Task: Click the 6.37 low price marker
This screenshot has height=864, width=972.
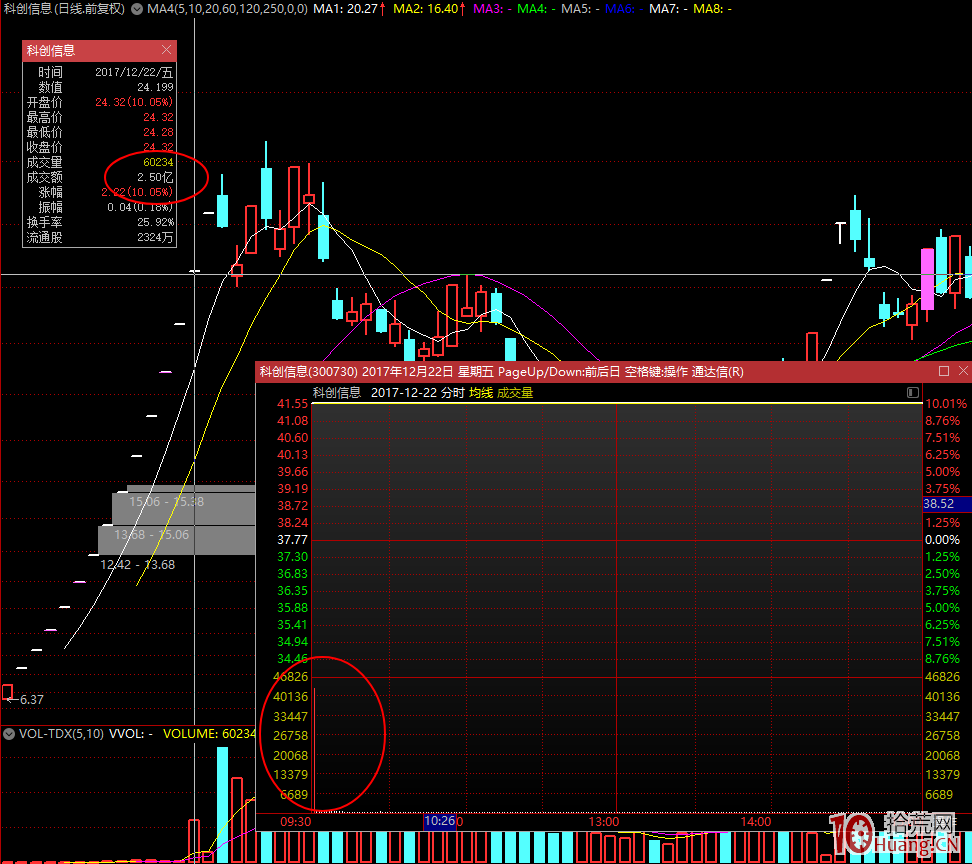Action: tap(32, 700)
